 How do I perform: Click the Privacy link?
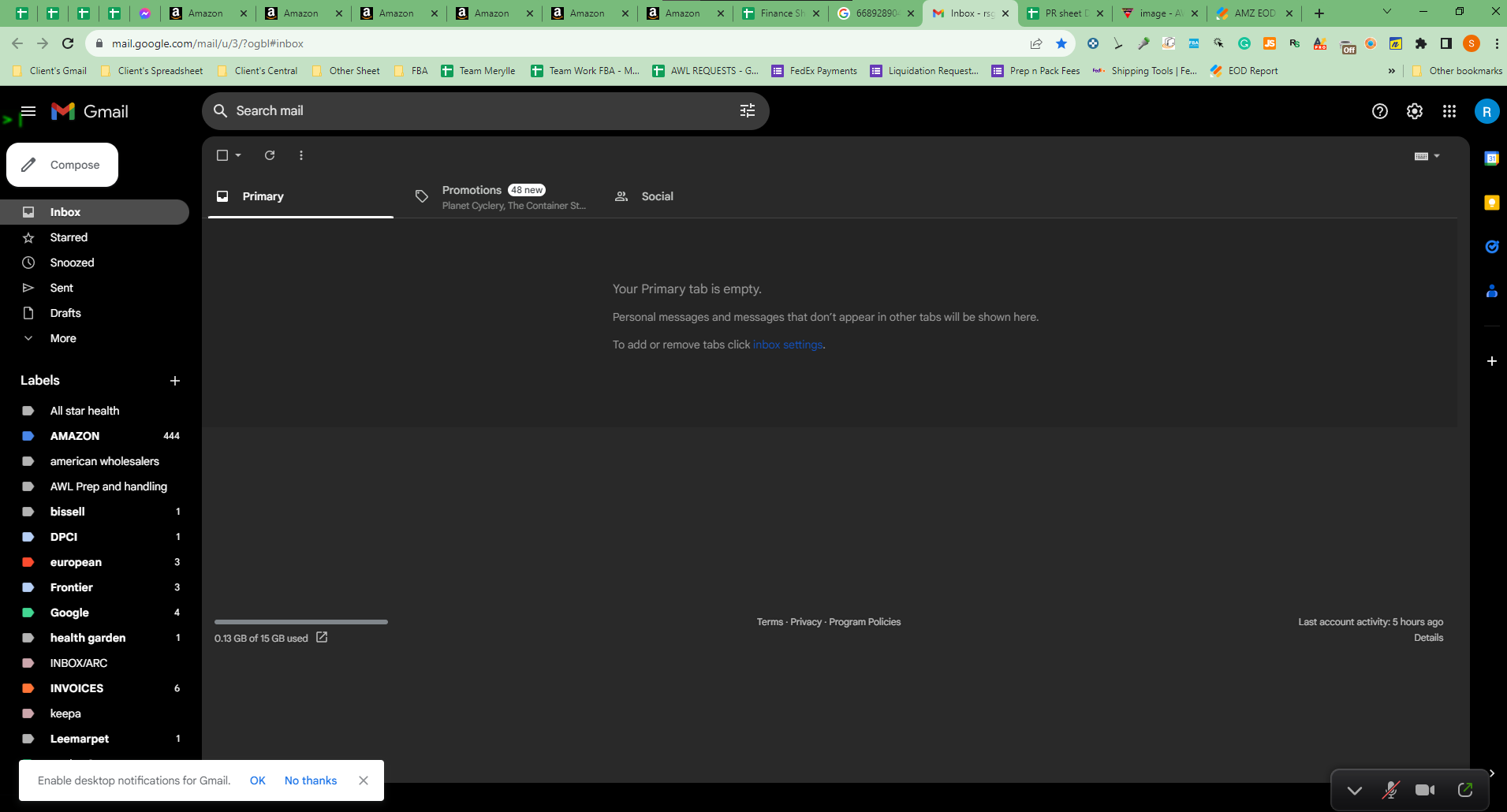coord(806,622)
